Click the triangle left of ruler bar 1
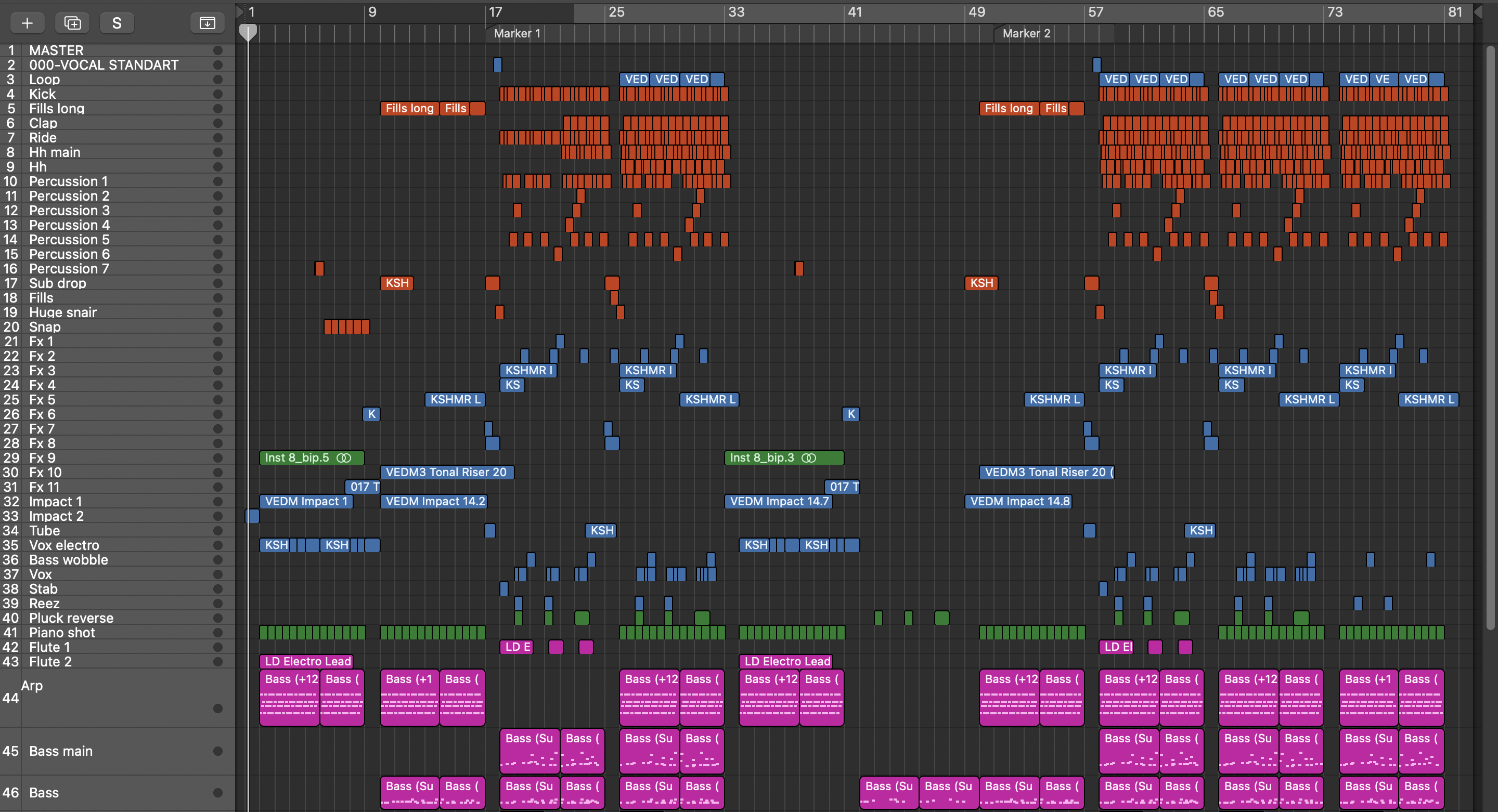The height and width of the screenshot is (812, 1498). (240, 11)
